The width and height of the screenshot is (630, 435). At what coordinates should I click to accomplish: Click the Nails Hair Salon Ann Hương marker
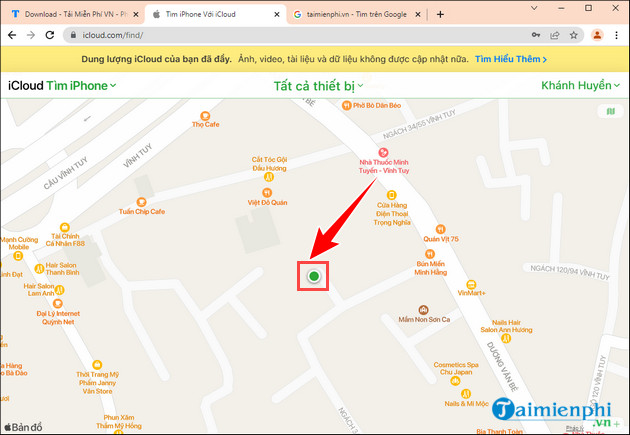pos(506,338)
